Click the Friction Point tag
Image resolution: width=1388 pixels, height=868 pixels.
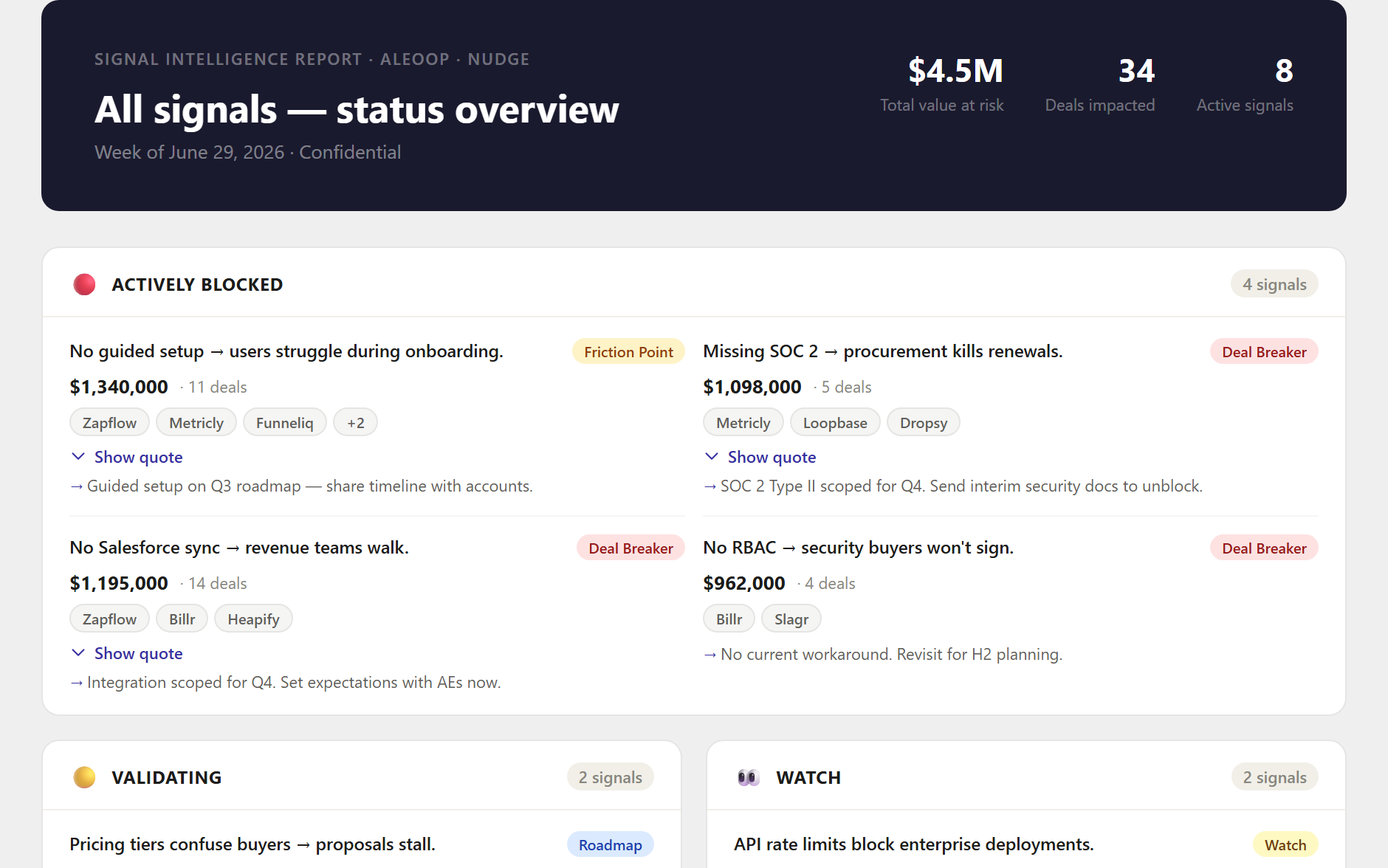pyautogui.click(x=628, y=352)
